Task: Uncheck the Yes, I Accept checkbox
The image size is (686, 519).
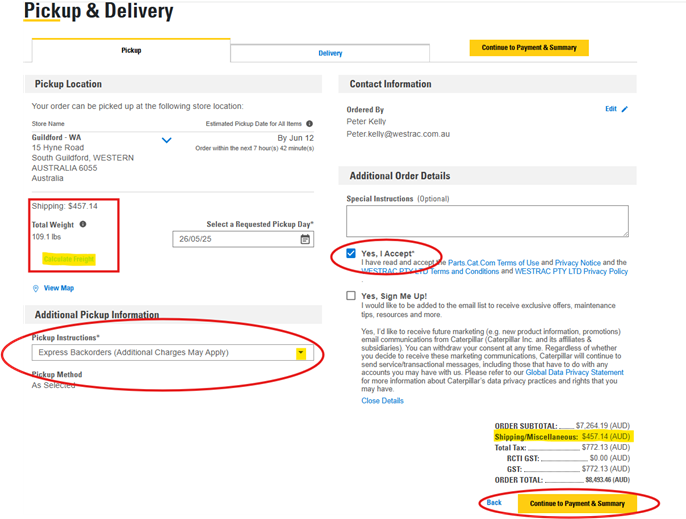Action: pos(351,253)
